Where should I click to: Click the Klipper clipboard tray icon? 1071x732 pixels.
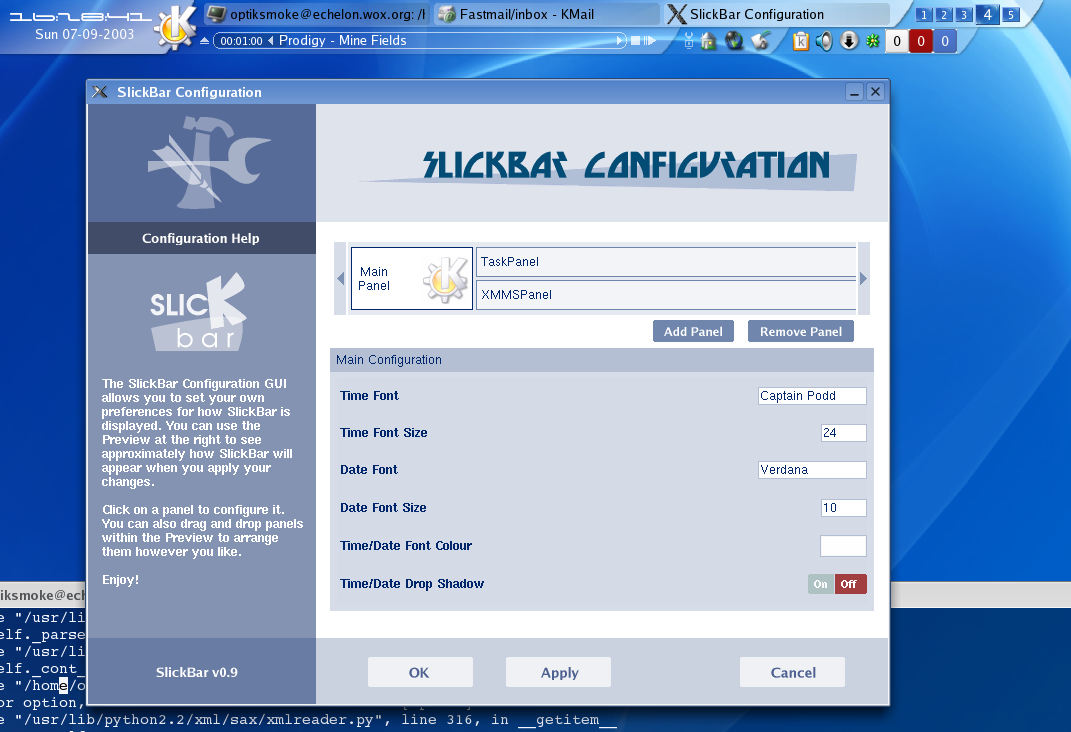click(801, 42)
